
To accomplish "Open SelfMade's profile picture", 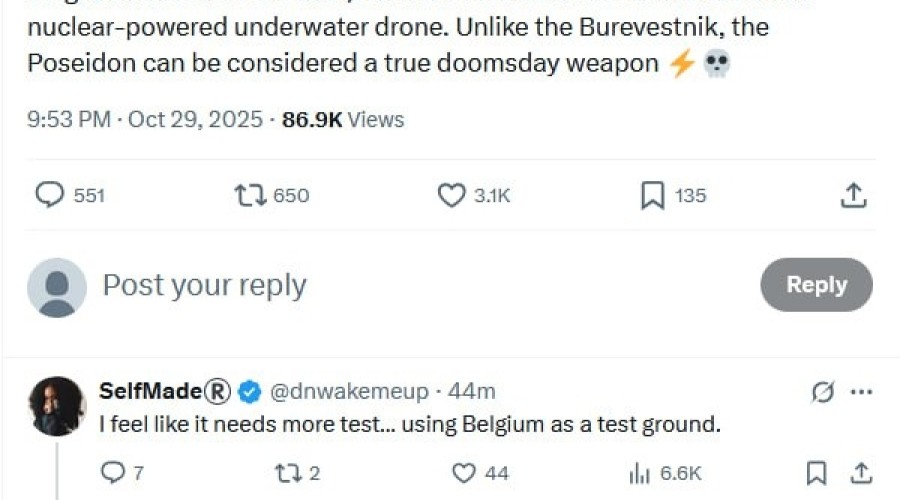I will pyautogui.click(x=56, y=406).
